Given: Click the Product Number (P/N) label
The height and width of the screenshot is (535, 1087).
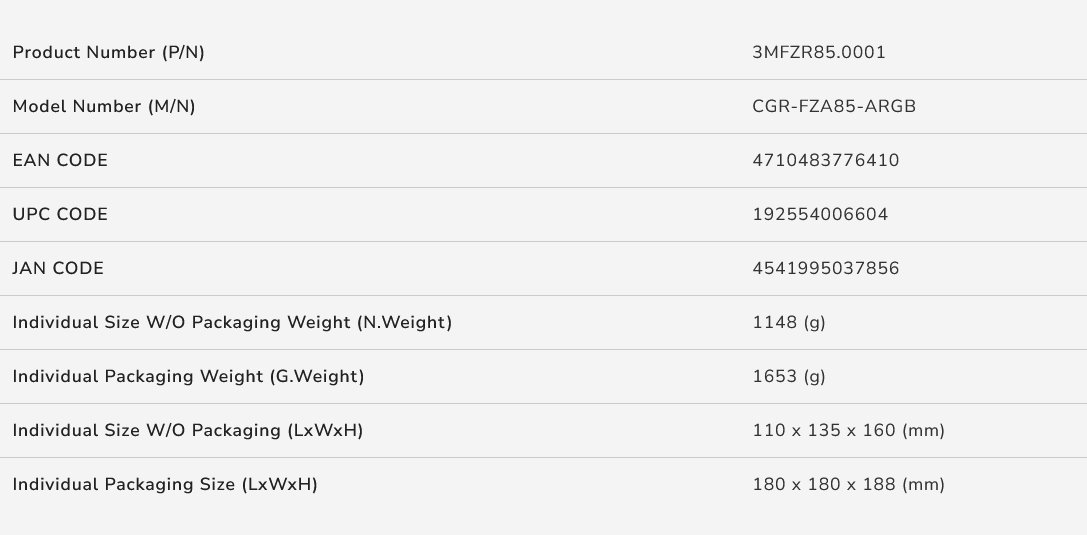Looking at the screenshot, I should [x=108, y=52].
